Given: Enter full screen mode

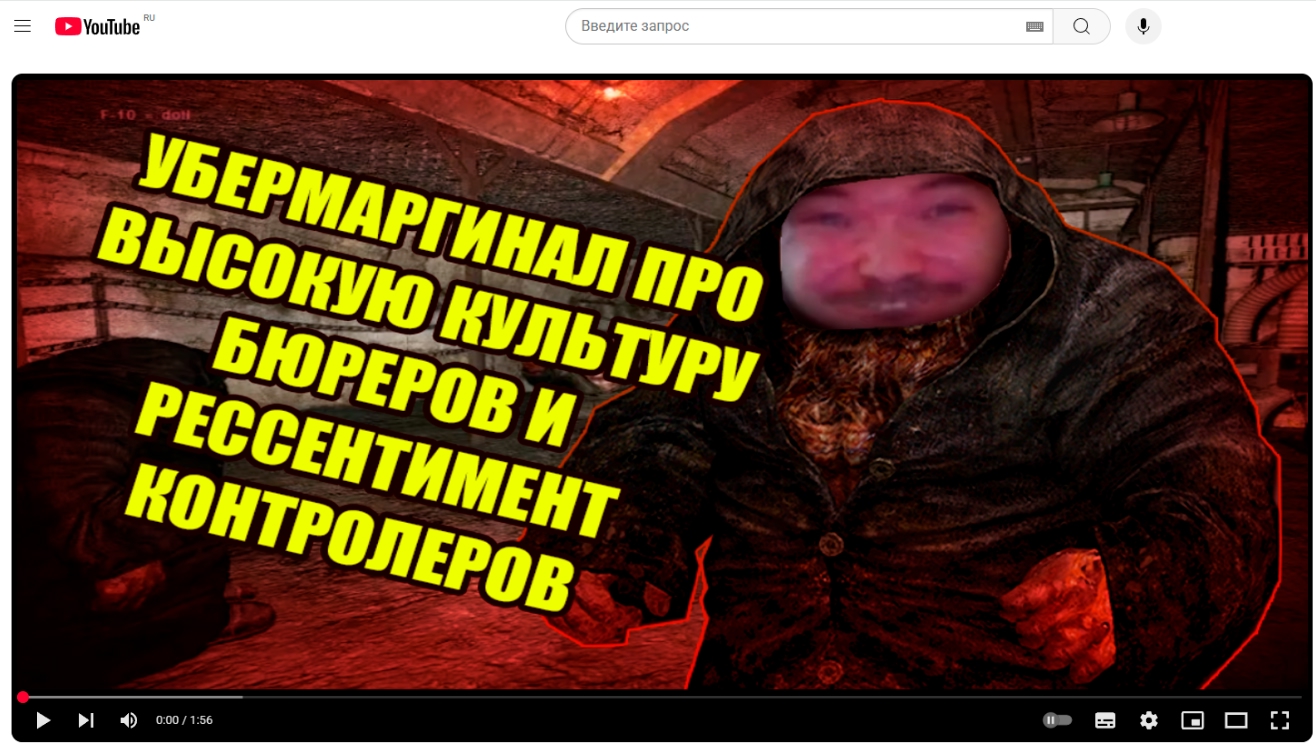Looking at the screenshot, I should click(x=1280, y=720).
